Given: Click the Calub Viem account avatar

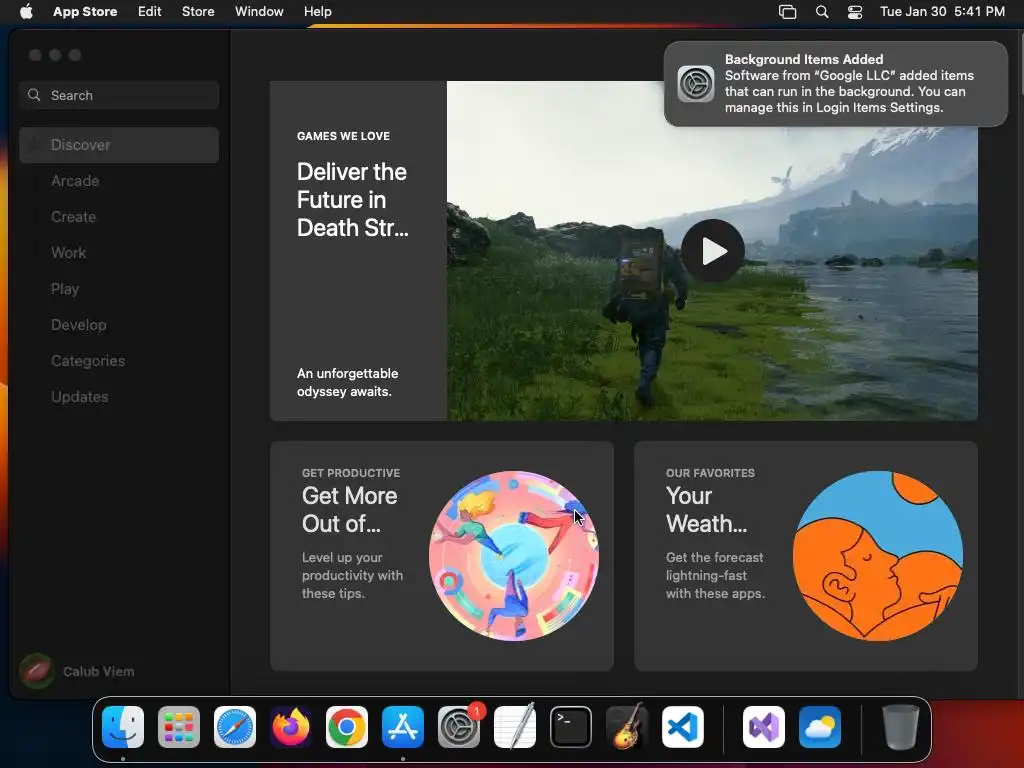Looking at the screenshot, I should (37, 671).
